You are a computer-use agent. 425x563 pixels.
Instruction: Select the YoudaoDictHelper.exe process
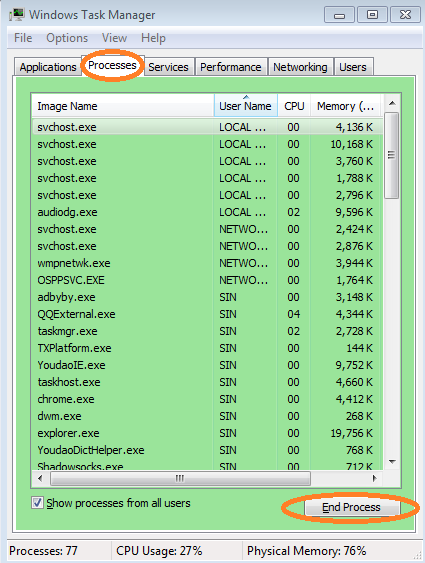(x=207, y=450)
